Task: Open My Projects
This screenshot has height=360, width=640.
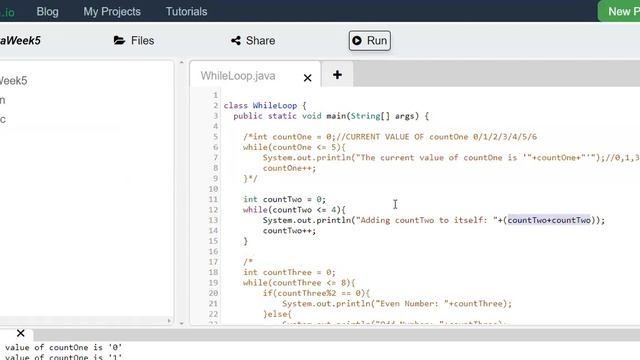Action: [x=112, y=11]
